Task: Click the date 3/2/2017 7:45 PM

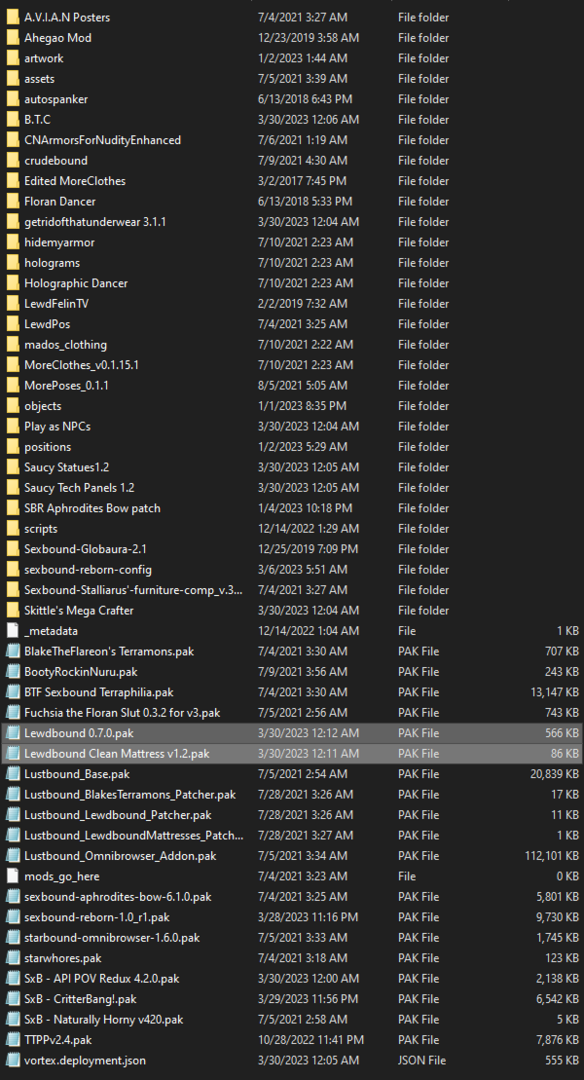Action: (x=302, y=181)
